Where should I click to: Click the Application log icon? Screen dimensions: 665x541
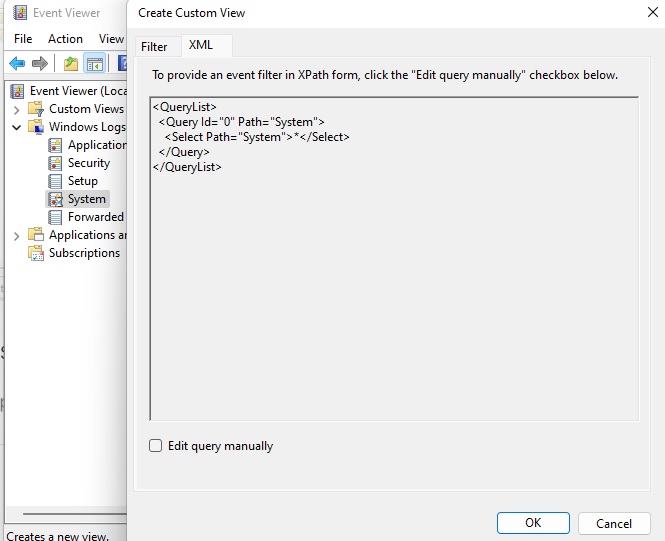point(55,145)
